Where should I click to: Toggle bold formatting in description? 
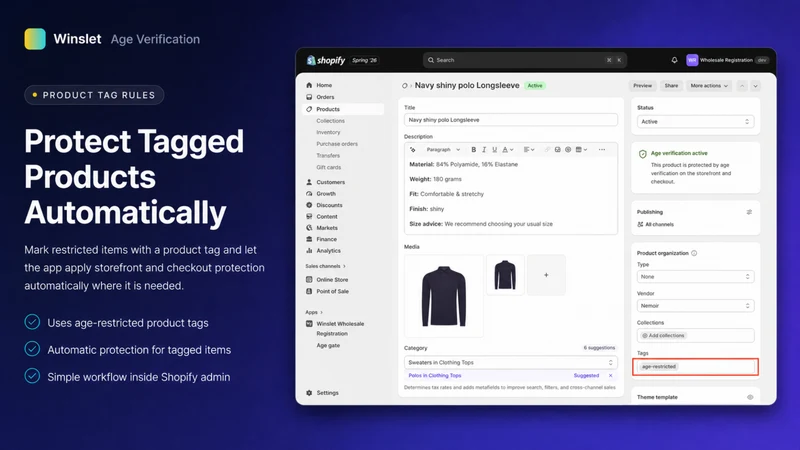pyautogui.click(x=473, y=149)
